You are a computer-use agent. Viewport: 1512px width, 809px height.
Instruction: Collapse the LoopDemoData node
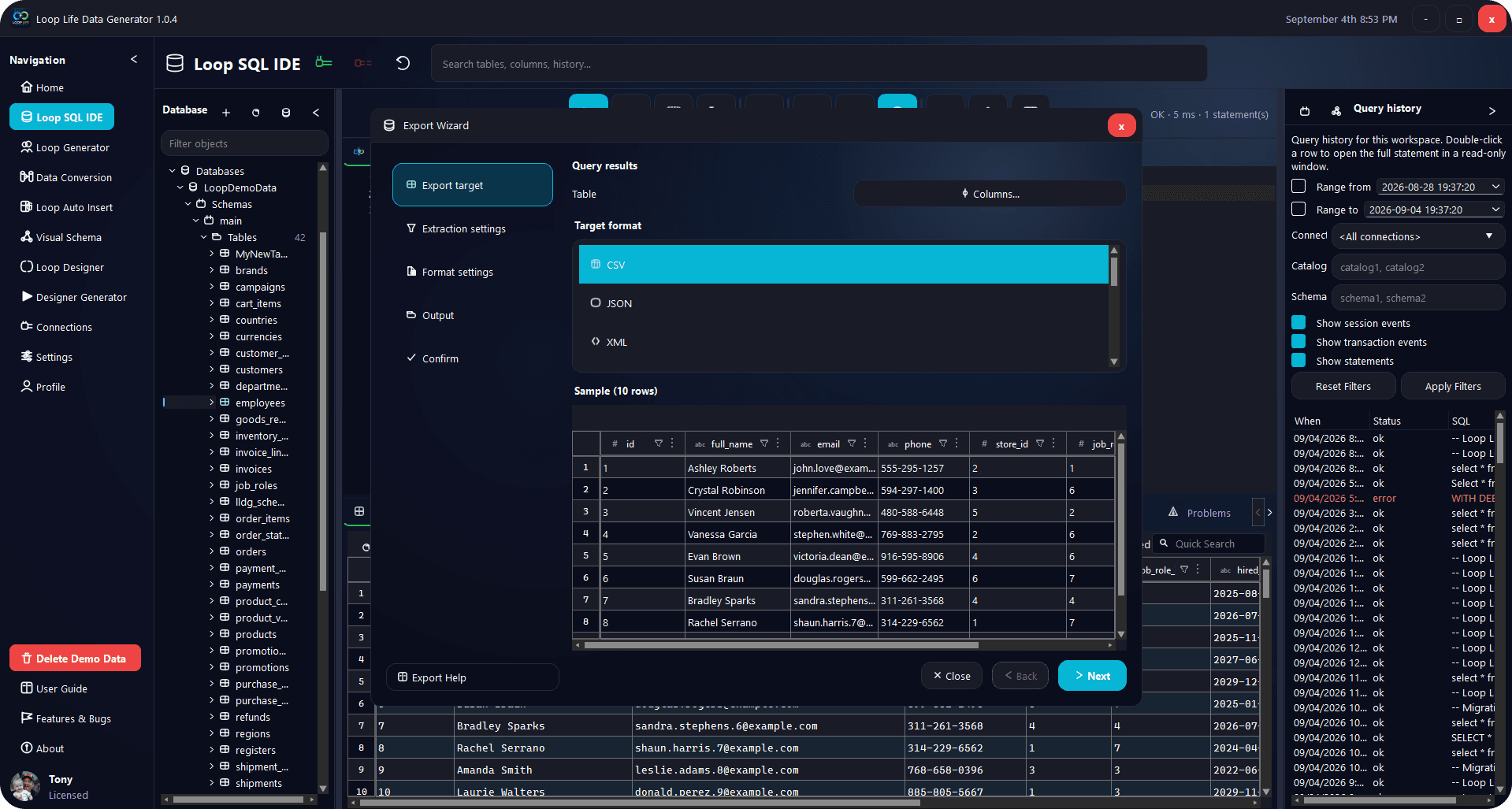click(x=180, y=187)
